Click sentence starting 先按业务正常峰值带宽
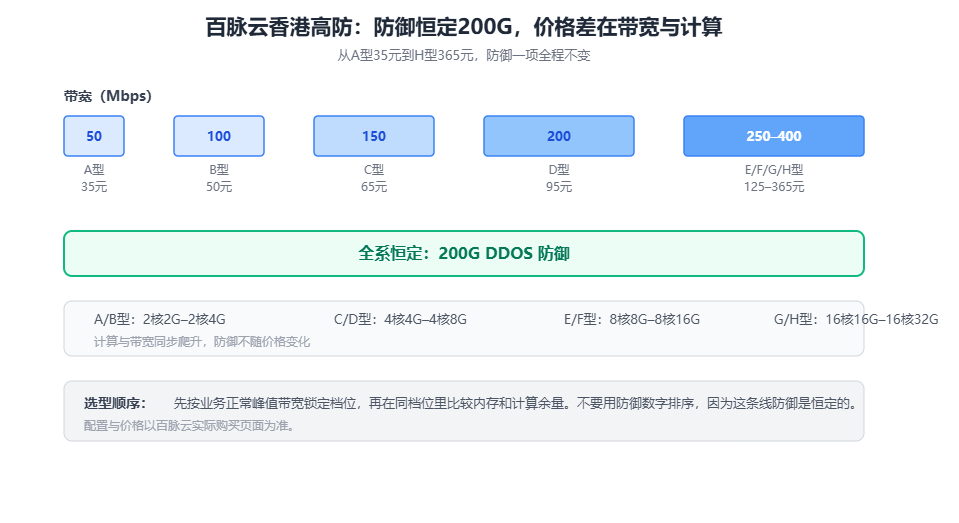Viewport: 959px width, 523px height. coord(516,403)
